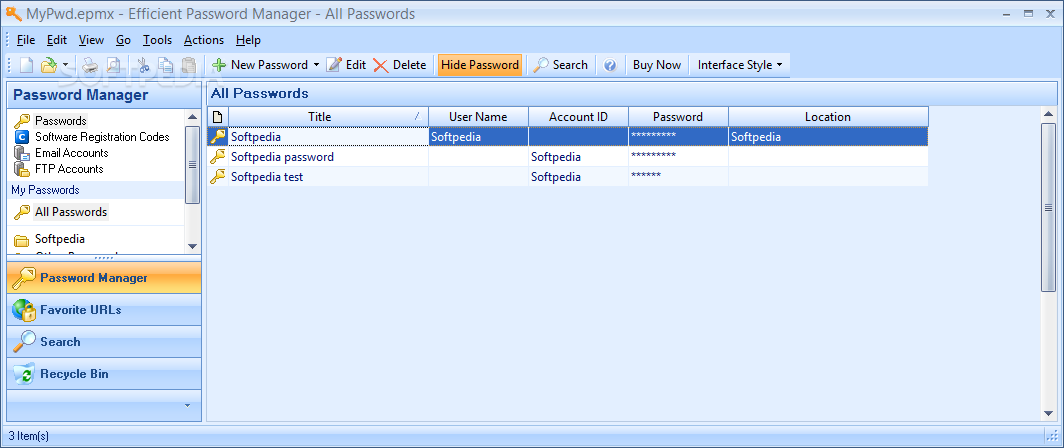Click key icon of Softpedia test row
The image size is (1064, 448).
pos(218,177)
